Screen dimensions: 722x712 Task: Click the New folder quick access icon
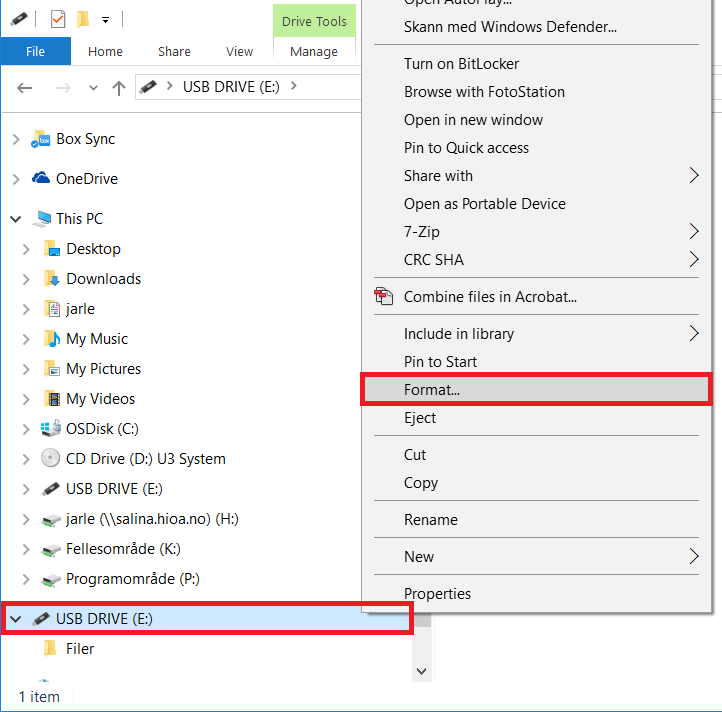coord(83,19)
